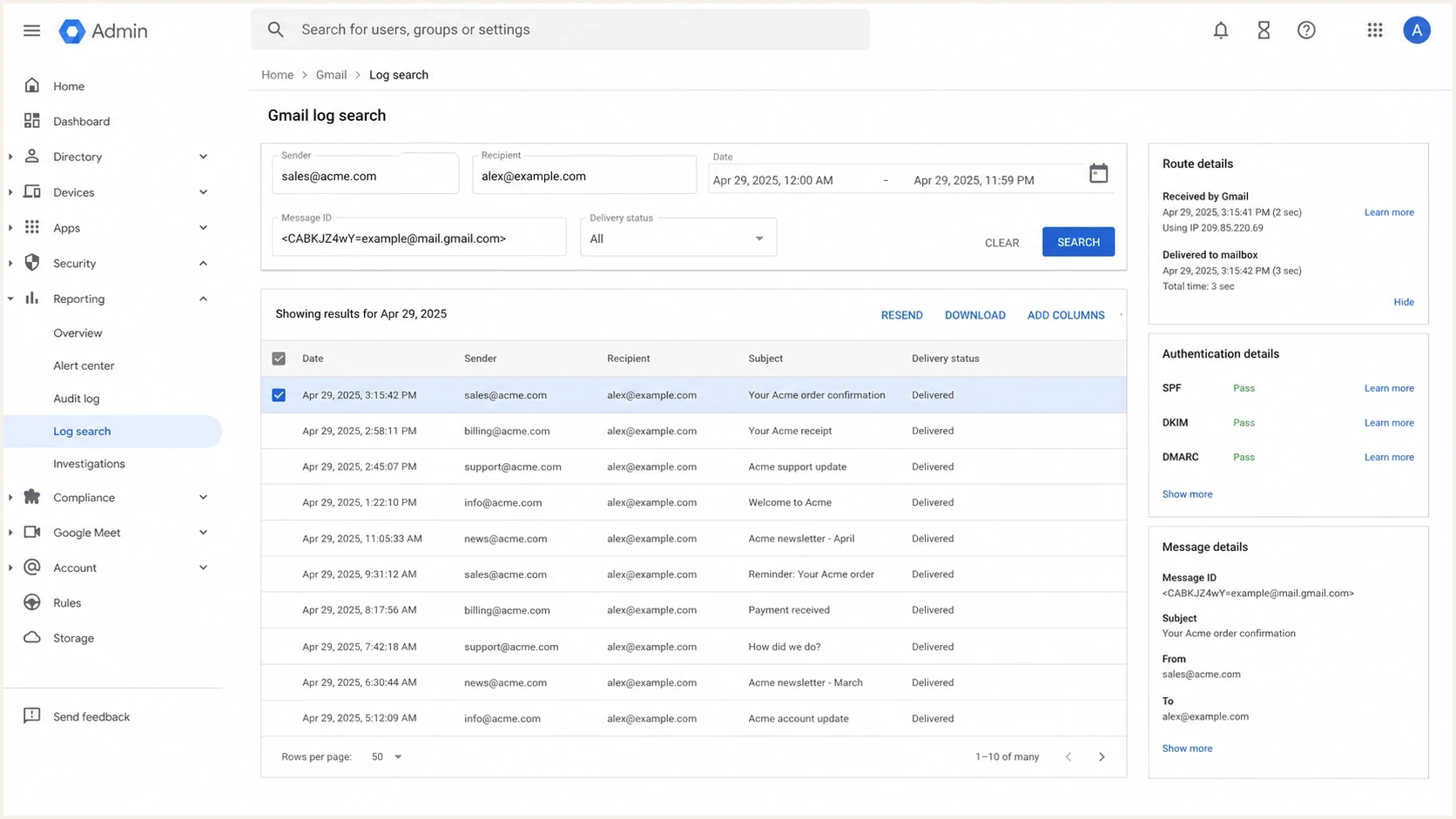Open the tasks hourglass icon
This screenshot has width=1456, height=819.
pos(1264,30)
